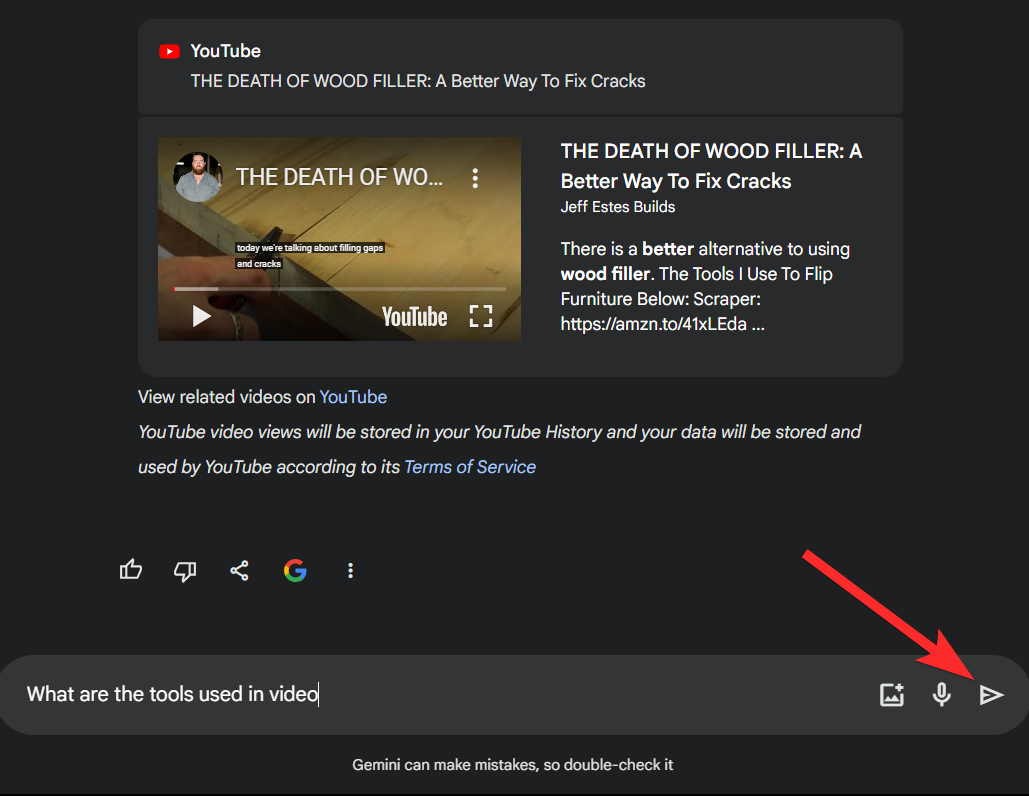Viewport: 1029px width, 796px height.
Task: Click the YouTube extension header icon
Action: pyautogui.click(x=169, y=52)
